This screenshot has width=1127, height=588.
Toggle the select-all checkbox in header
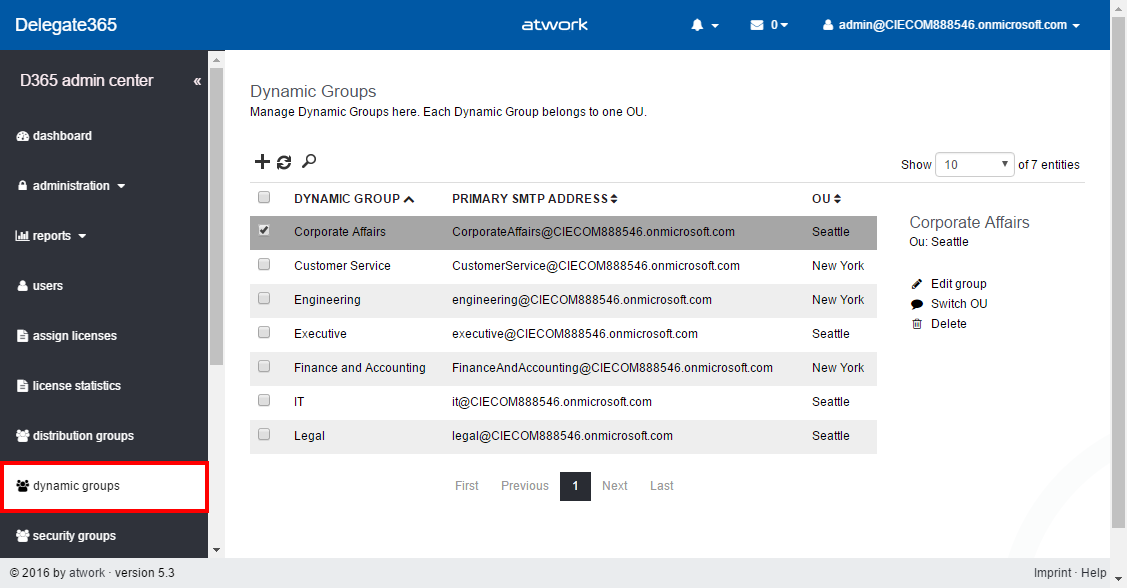264,197
